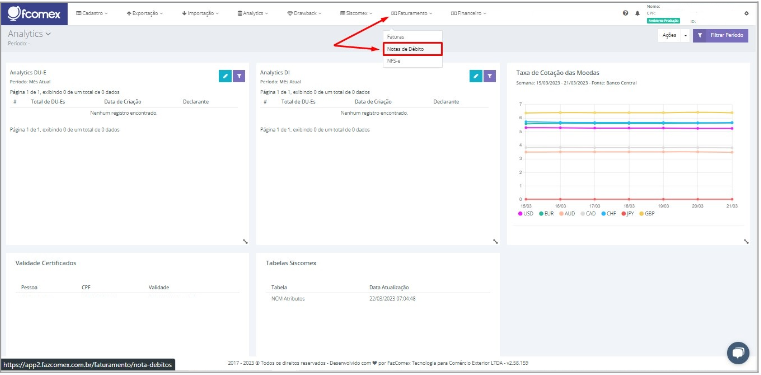Screen dimensions: 761x375
Task: Edit the Analytics DI widget
Action: tap(476, 76)
